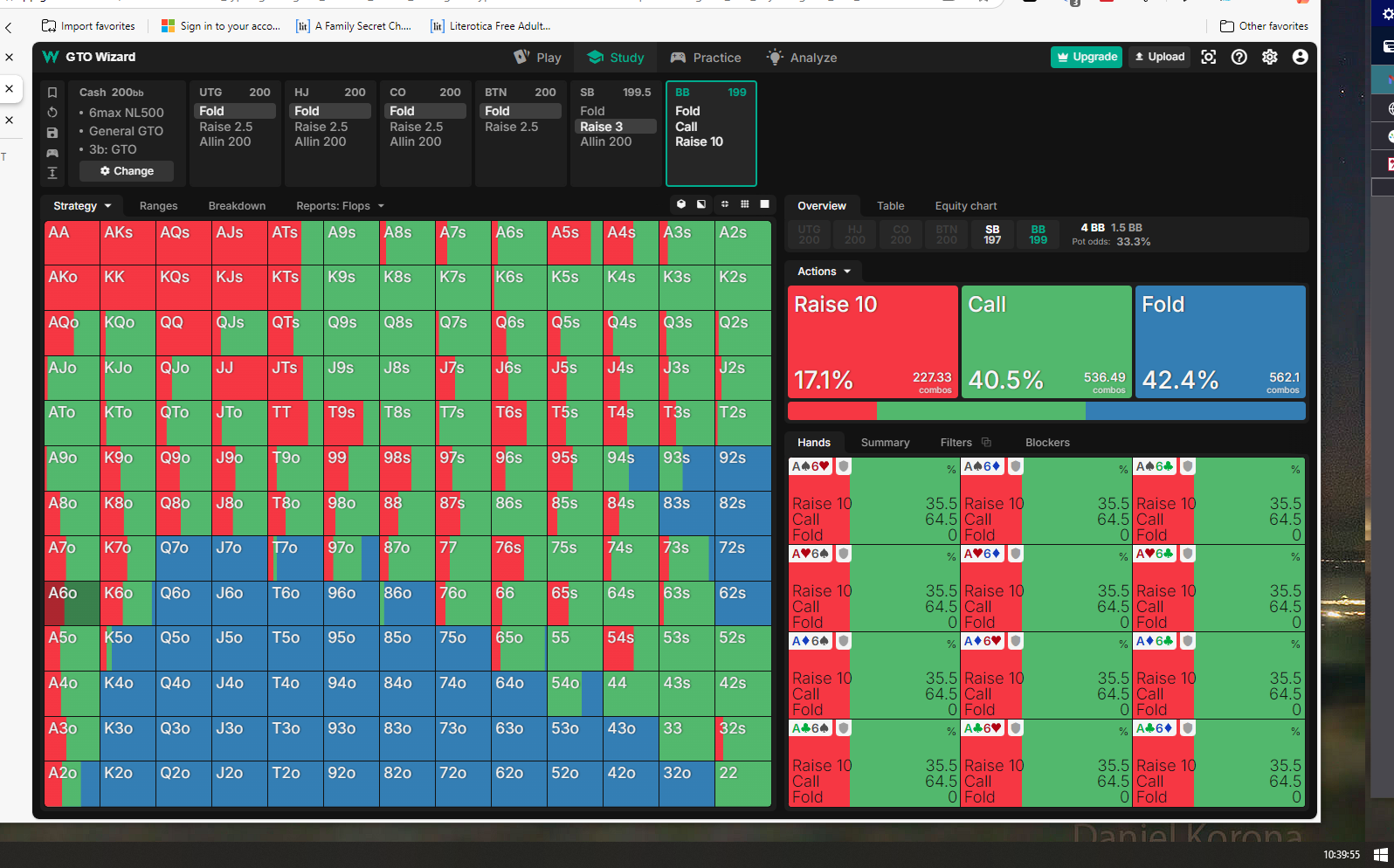Open the help question mark icon
The height and width of the screenshot is (868, 1394).
tap(1239, 57)
